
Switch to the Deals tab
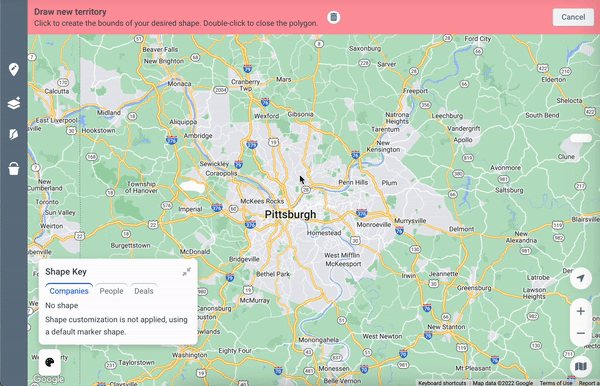pos(144,291)
